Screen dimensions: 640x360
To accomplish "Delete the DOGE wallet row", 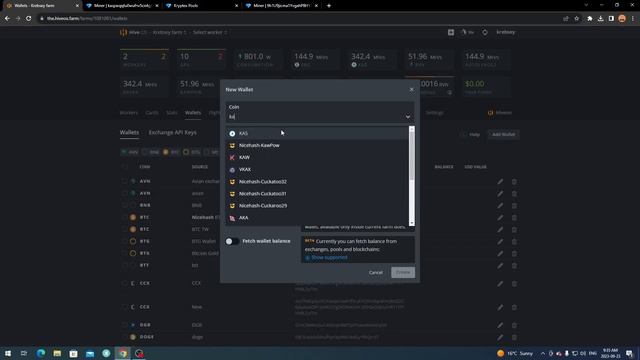I will pos(514,337).
